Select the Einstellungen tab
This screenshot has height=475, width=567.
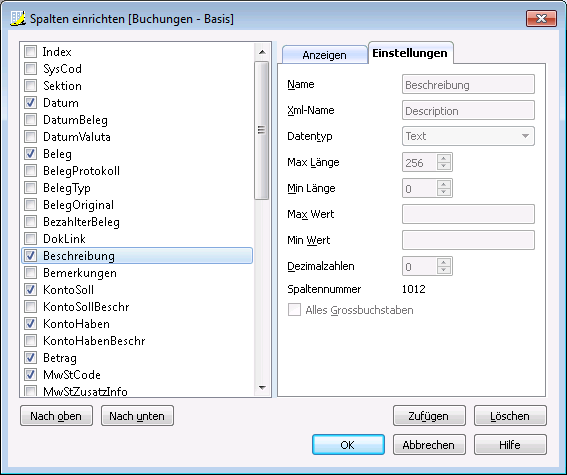point(410,53)
